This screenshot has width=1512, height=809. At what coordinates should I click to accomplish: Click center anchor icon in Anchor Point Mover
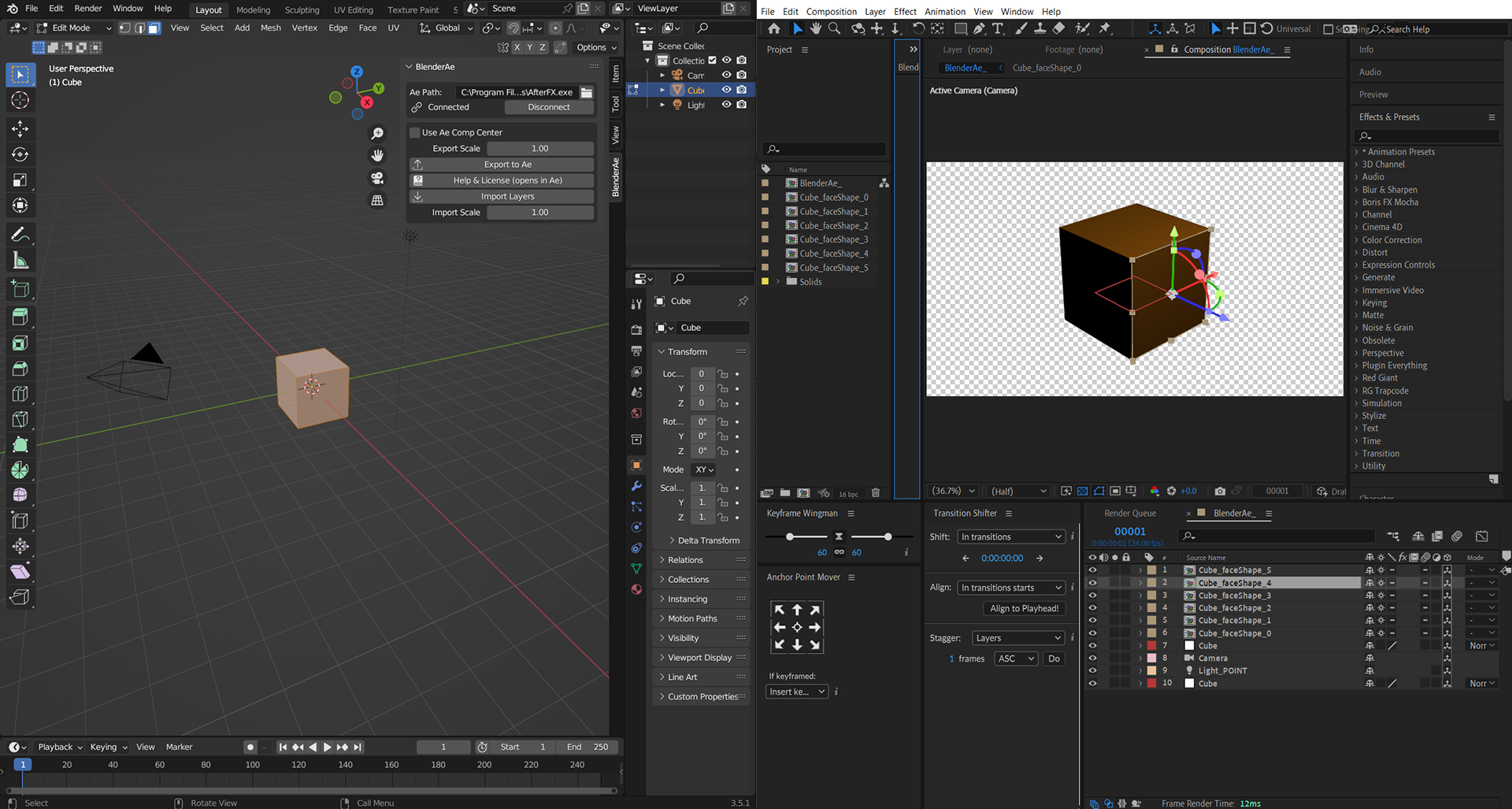tap(797, 627)
